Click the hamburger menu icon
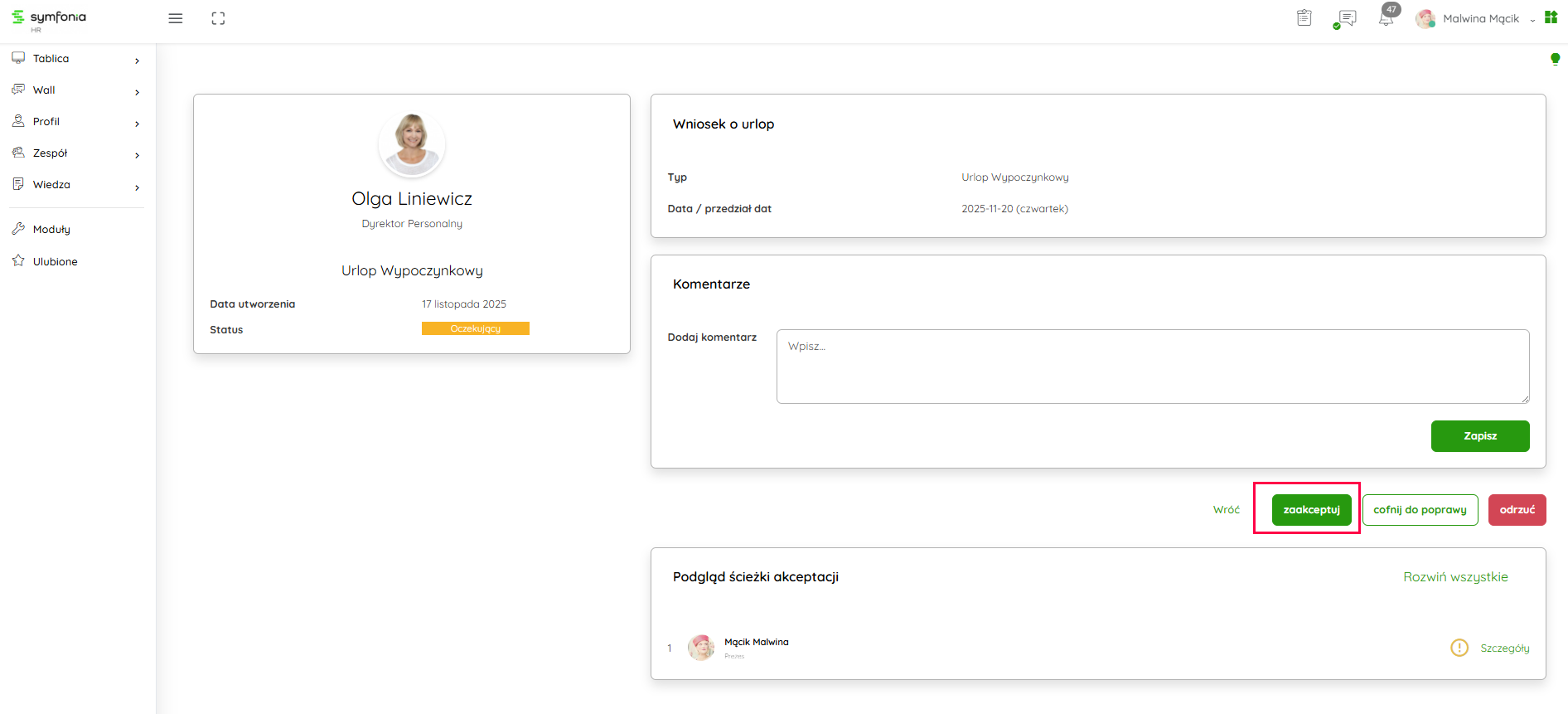Viewport: 1568px width, 714px height. pyautogui.click(x=176, y=18)
